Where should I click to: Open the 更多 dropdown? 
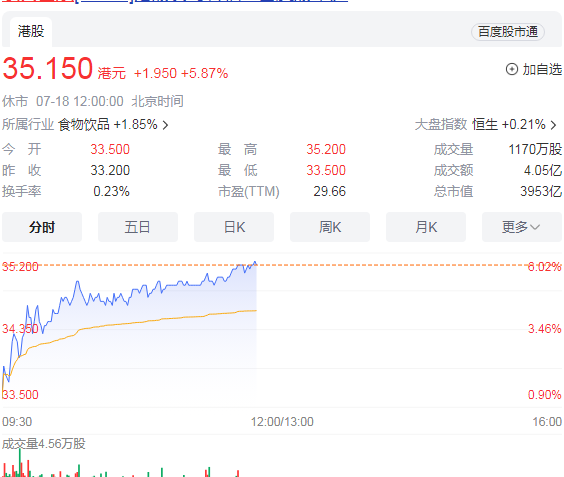pos(522,227)
